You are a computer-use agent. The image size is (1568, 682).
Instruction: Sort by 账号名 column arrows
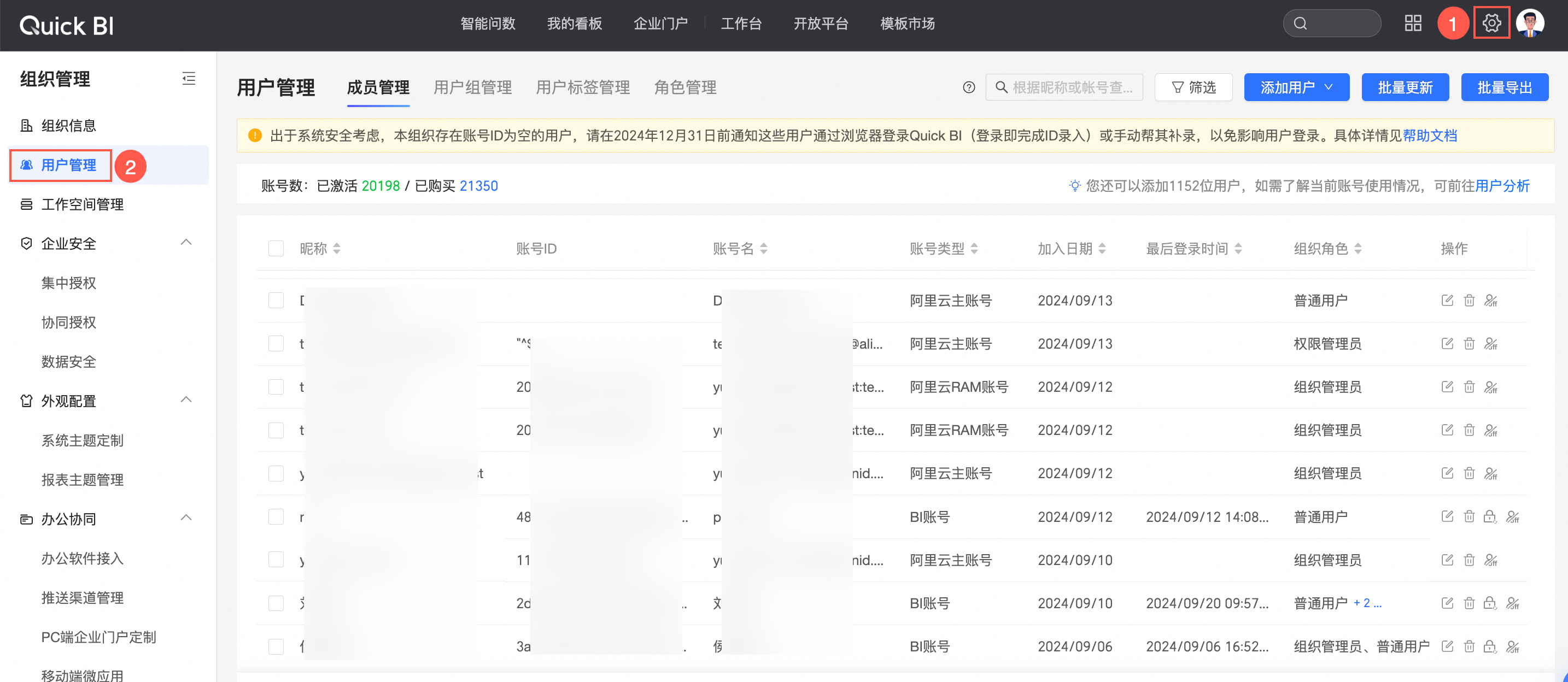[x=764, y=248]
